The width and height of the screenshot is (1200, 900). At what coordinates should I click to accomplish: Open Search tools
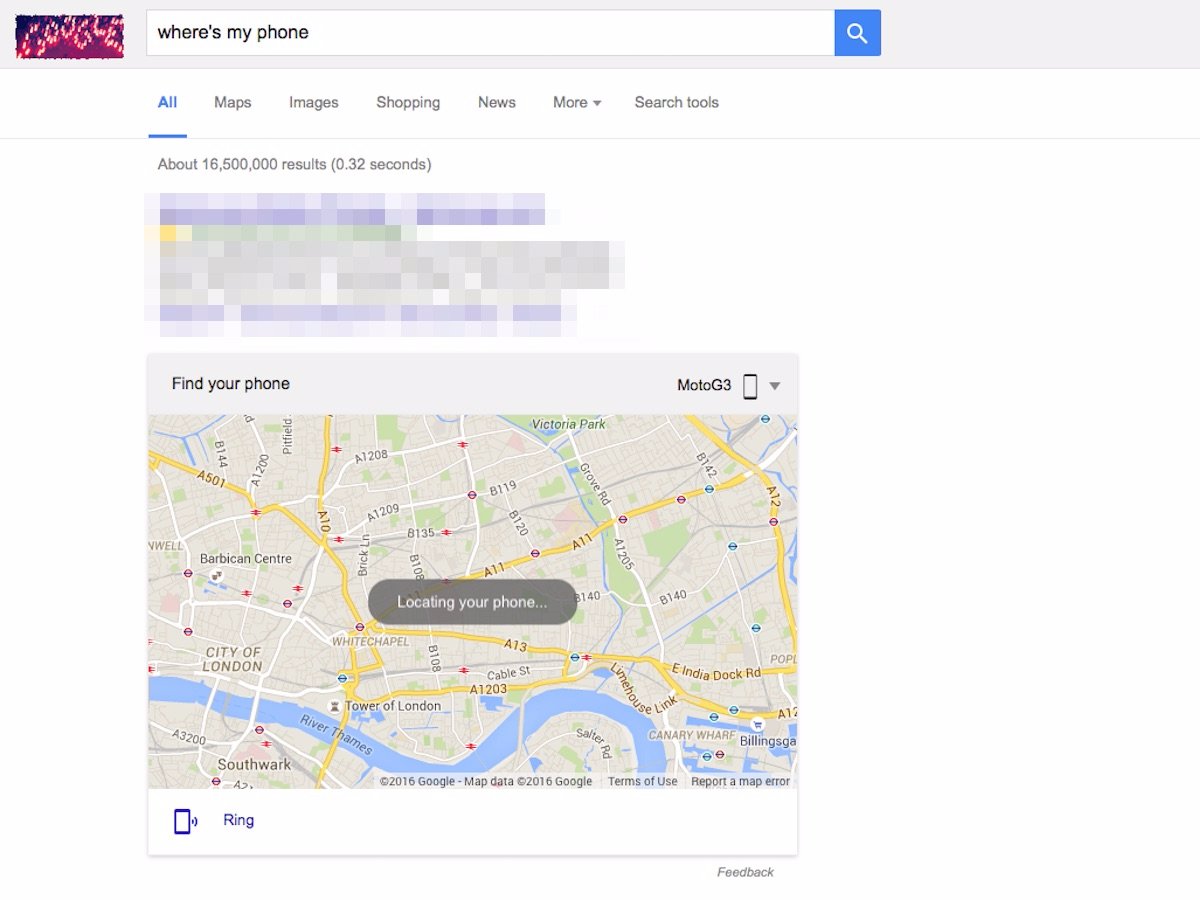click(676, 102)
